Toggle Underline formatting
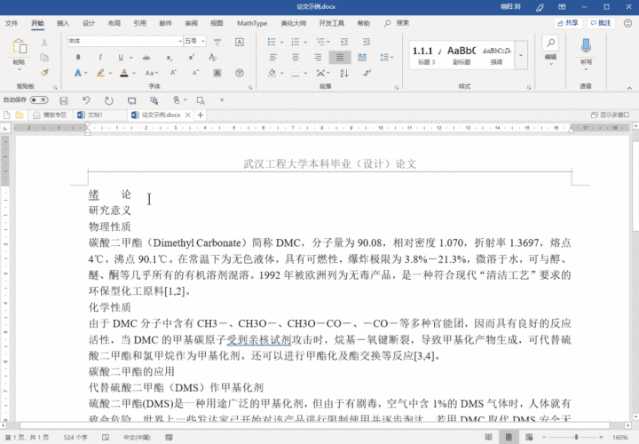This screenshot has height=444, width=639. (121, 57)
